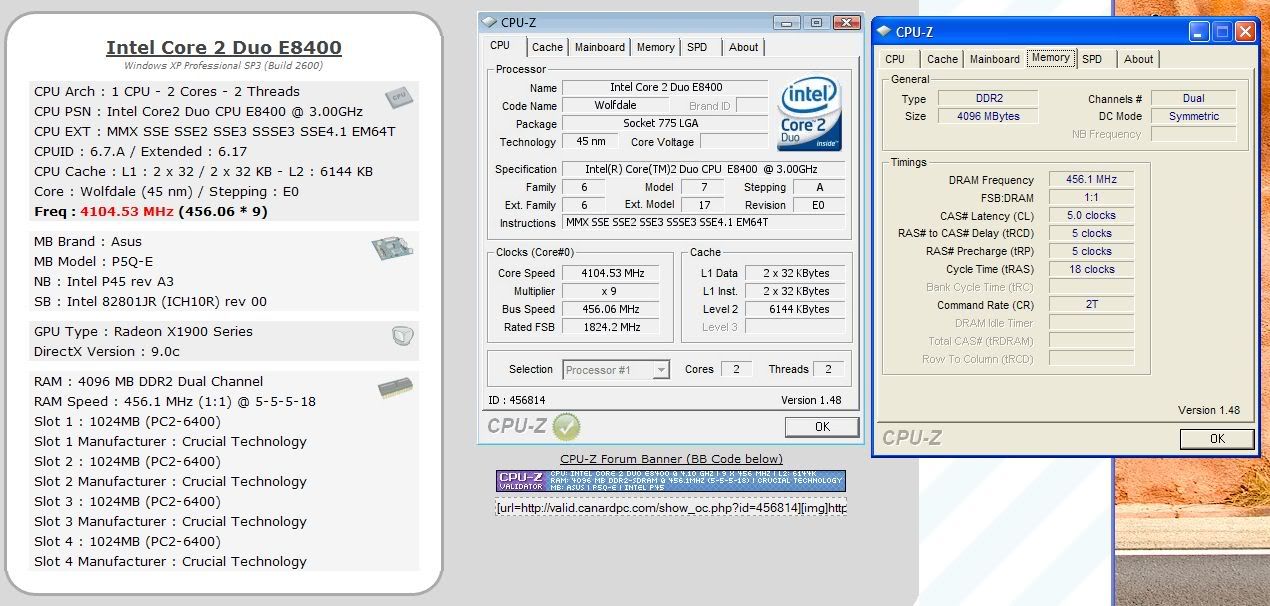
Task: Click the BB code URL text field
Action: (671, 508)
